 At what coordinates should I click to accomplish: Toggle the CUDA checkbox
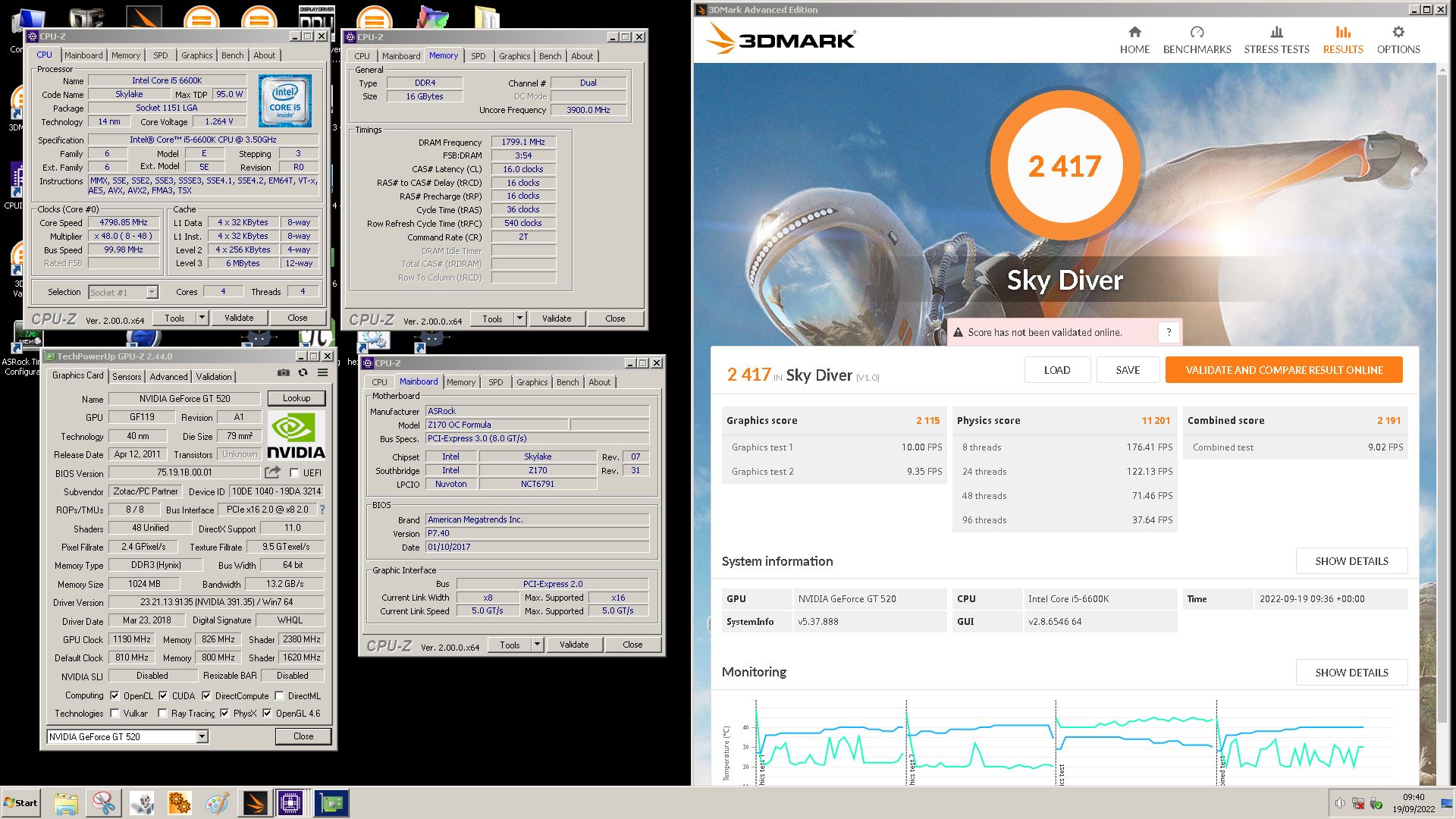tap(162, 695)
